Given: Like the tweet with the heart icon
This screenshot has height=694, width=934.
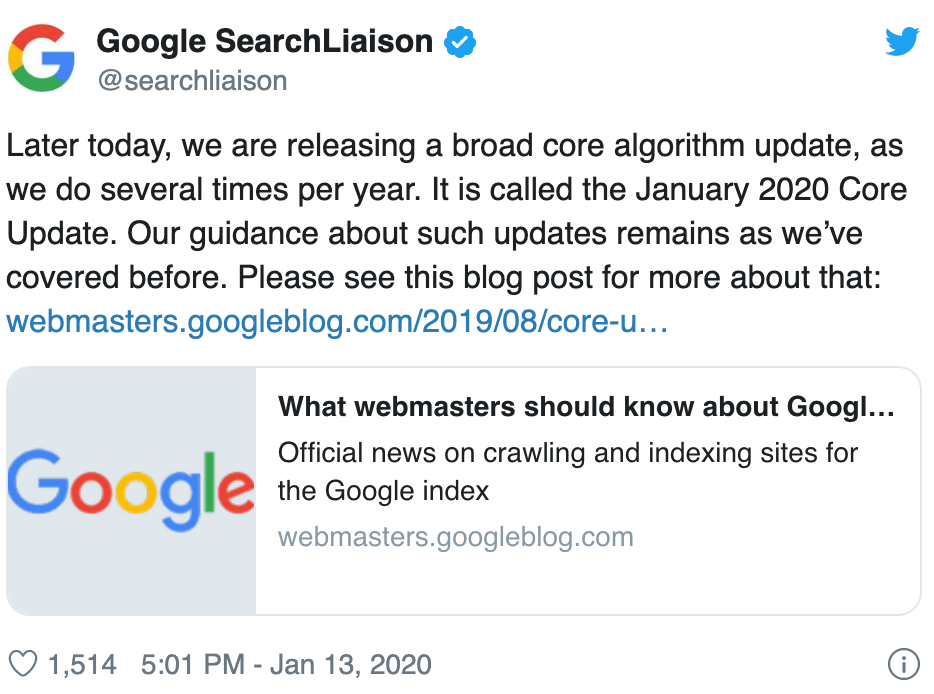Looking at the screenshot, I should click(x=21, y=664).
